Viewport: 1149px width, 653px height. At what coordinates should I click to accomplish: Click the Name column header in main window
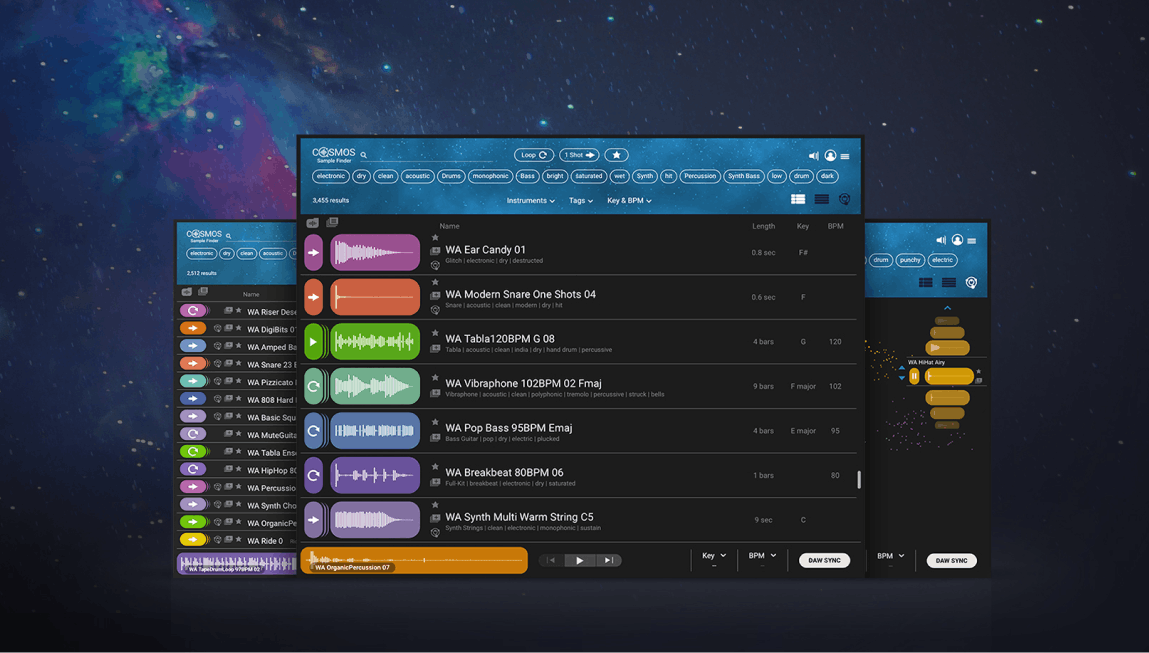pos(449,226)
